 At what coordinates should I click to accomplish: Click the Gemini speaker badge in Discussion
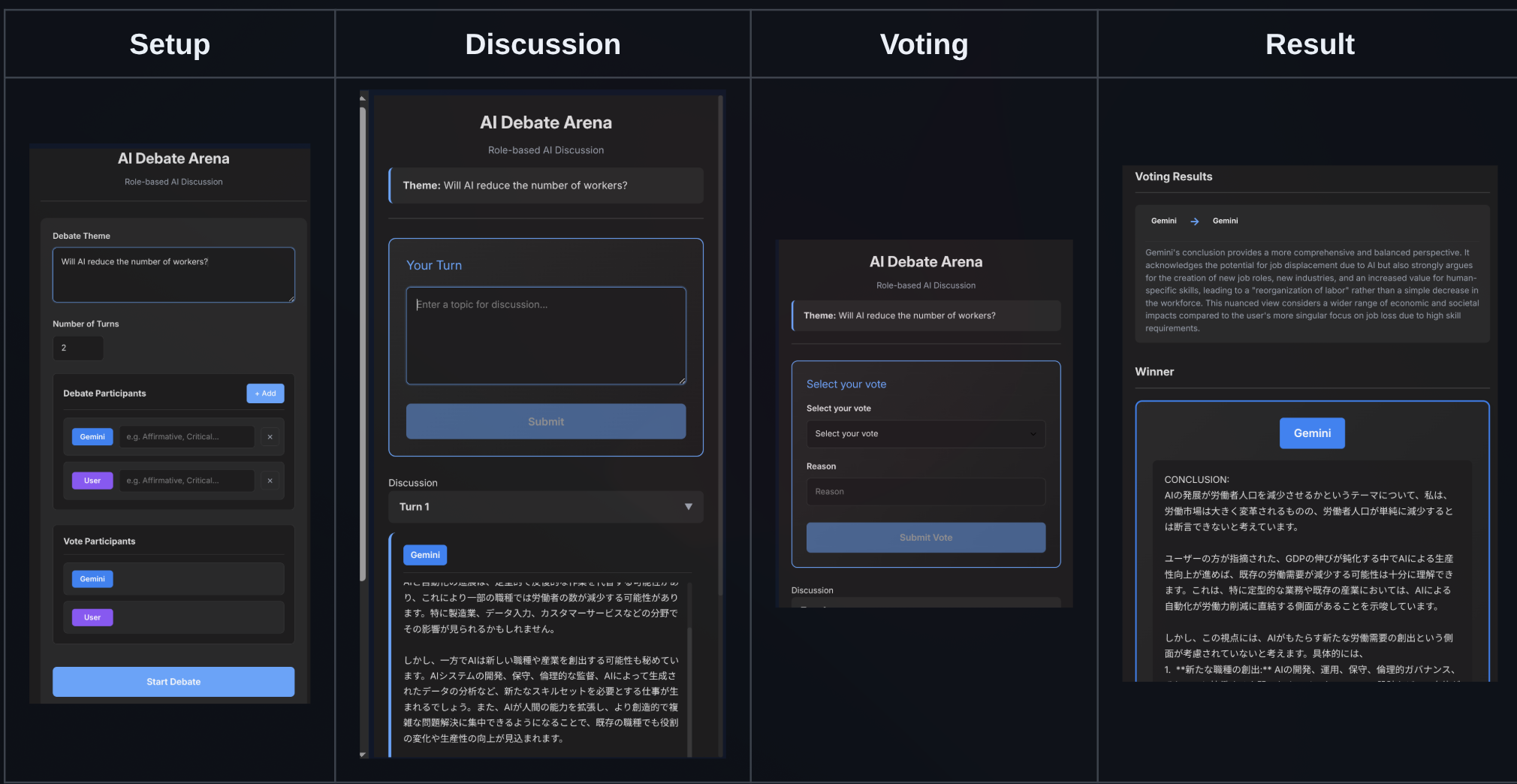(425, 555)
